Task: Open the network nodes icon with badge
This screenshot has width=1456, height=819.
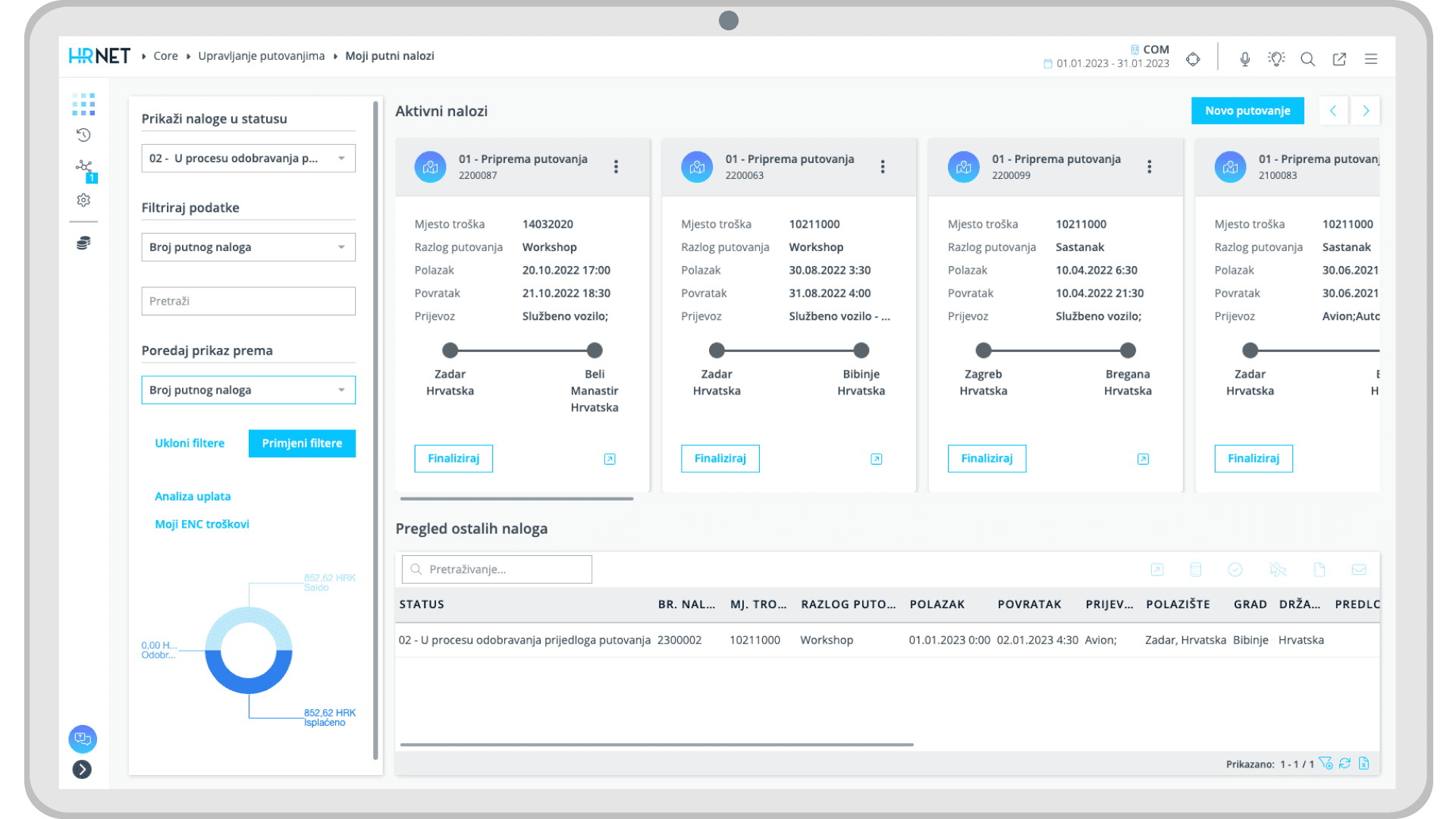Action: click(x=85, y=169)
